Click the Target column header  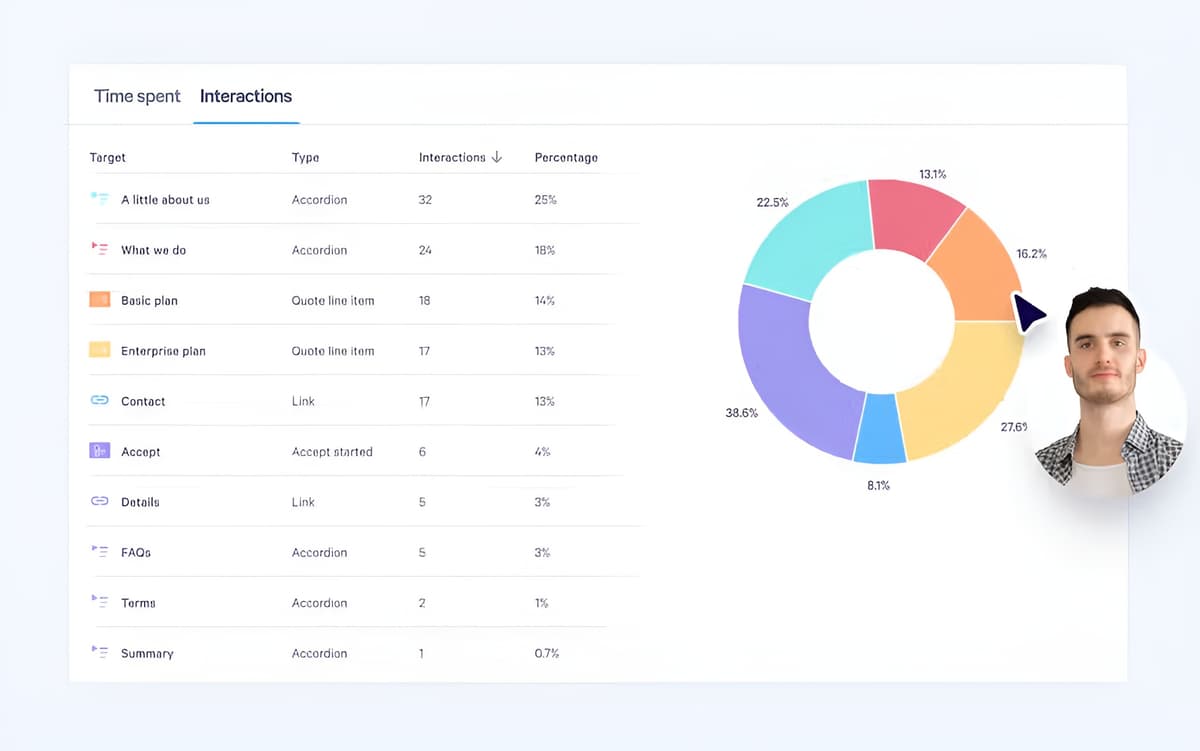click(x=106, y=157)
